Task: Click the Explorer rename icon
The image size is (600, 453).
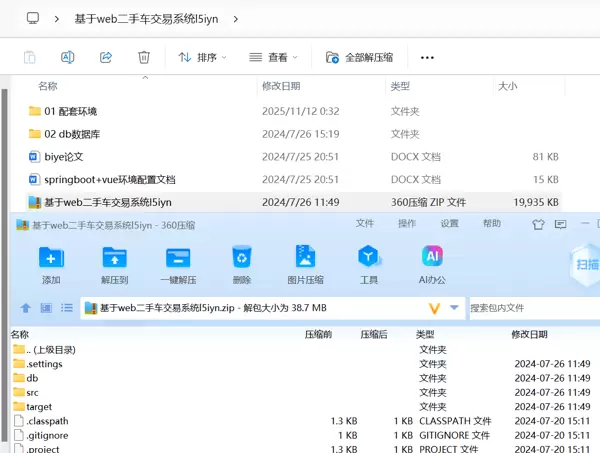Action: (x=68, y=58)
